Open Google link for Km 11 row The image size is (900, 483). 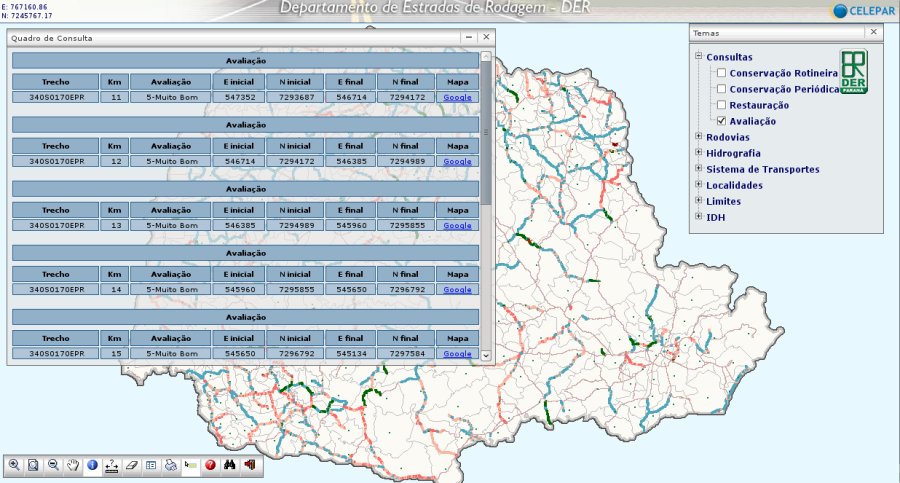tap(457, 97)
